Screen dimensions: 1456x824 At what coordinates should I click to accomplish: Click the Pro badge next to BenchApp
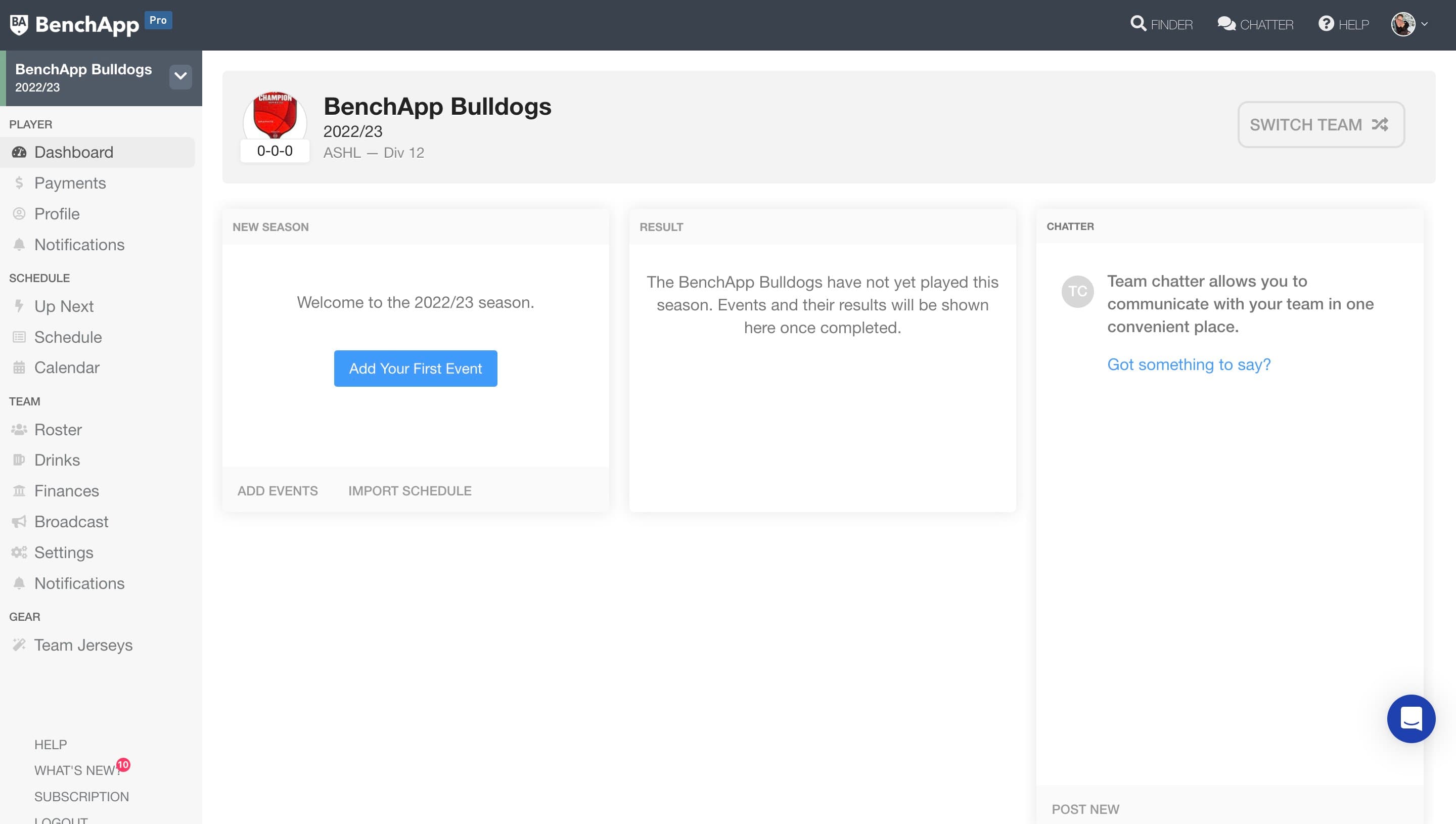[x=158, y=20]
